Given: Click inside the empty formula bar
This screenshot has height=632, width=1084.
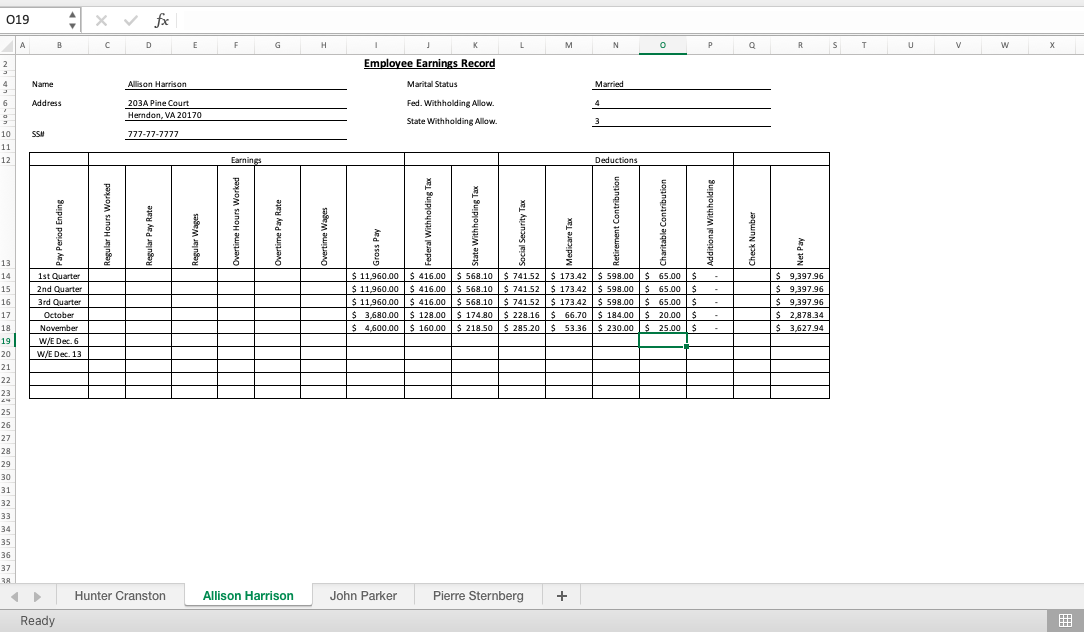Looking at the screenshot, I should (400, 19).
